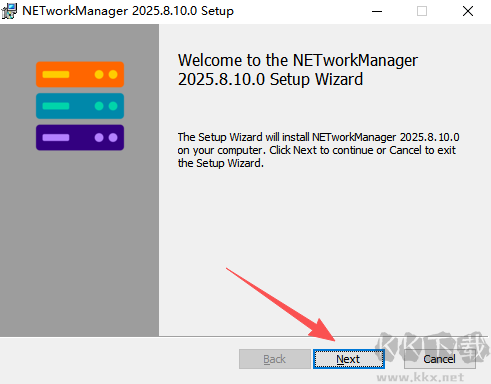Click the orange server bar in logo
The height and width of the screenshot is (384, 491).
(x=80, y=74)
